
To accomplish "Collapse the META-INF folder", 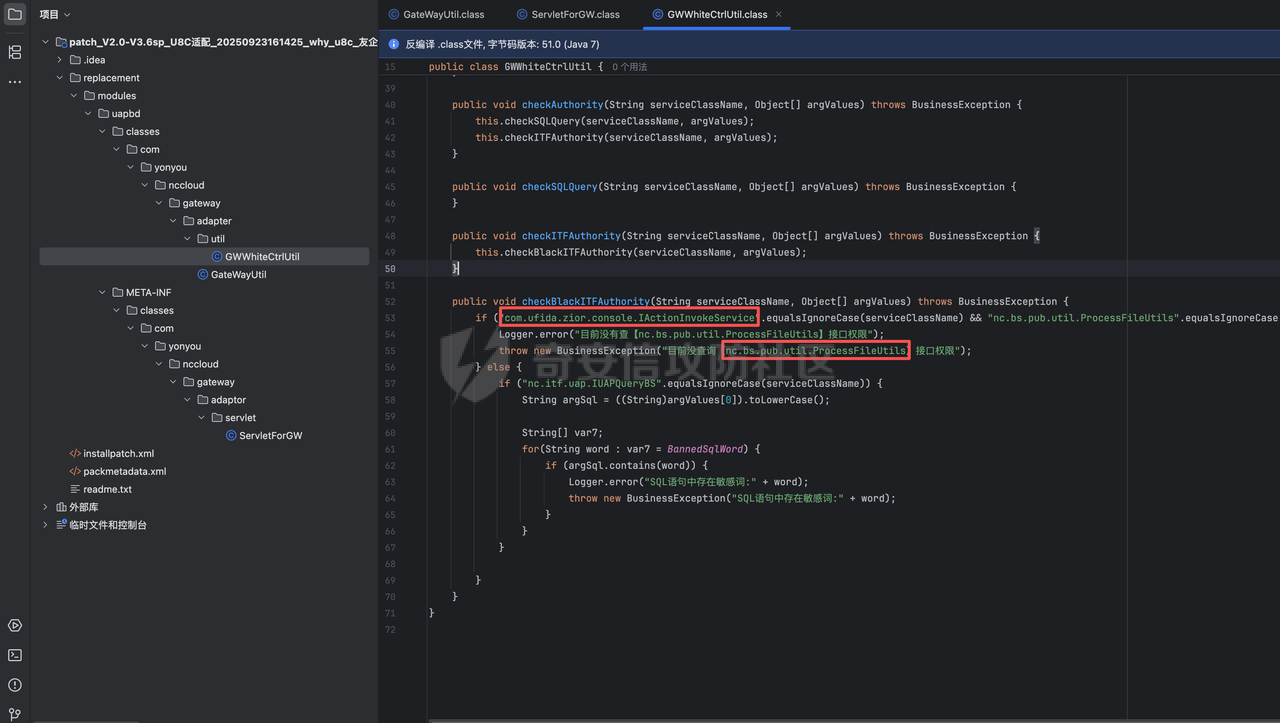I will coord(102,292).
